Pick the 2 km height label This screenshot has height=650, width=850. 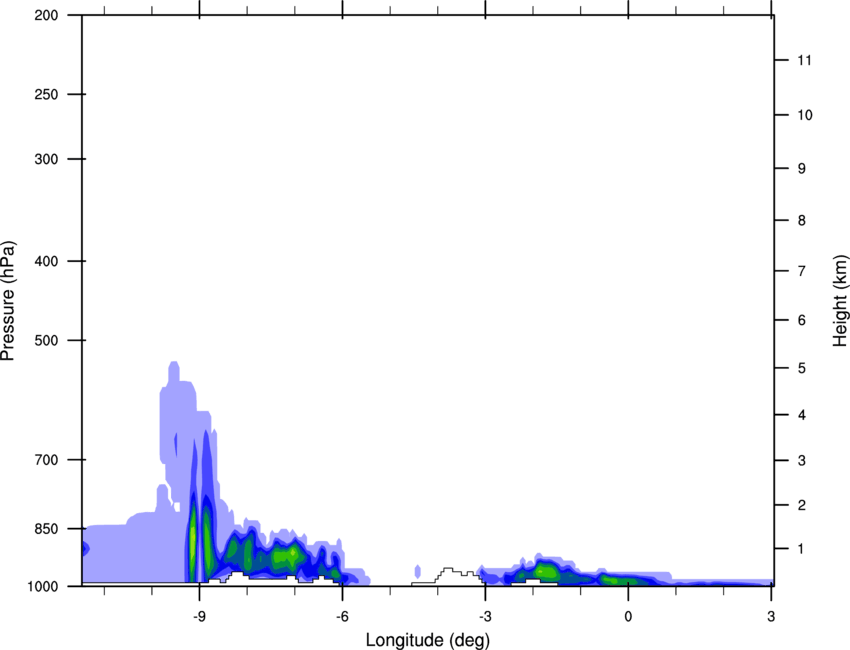(802, 505)
